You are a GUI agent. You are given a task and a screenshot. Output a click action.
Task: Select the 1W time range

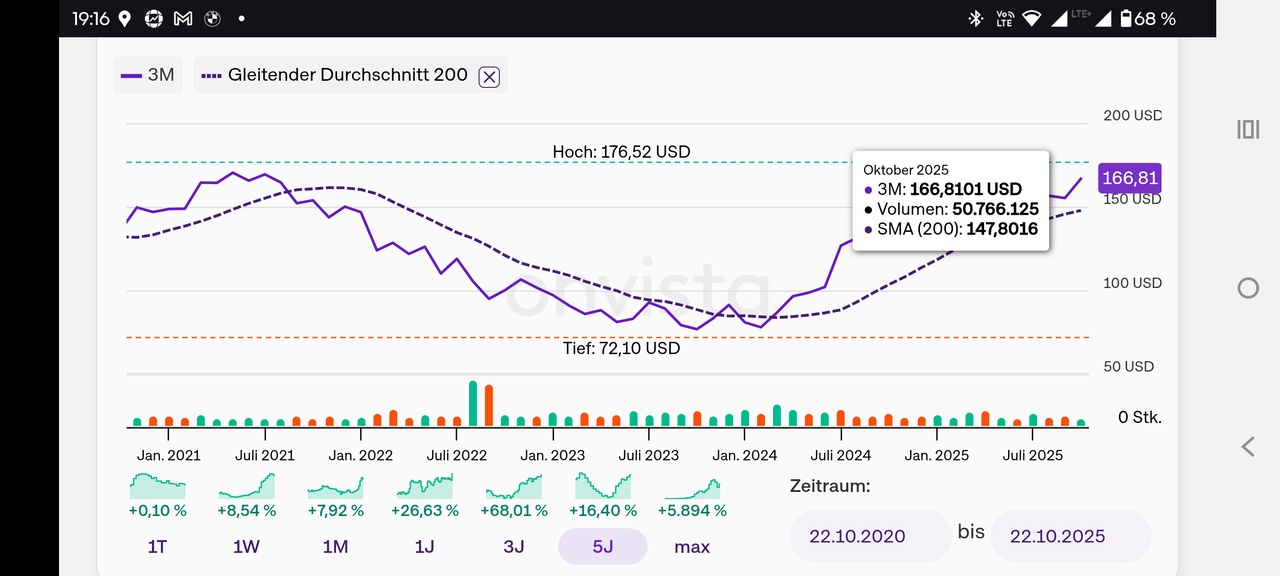(246, 547)
